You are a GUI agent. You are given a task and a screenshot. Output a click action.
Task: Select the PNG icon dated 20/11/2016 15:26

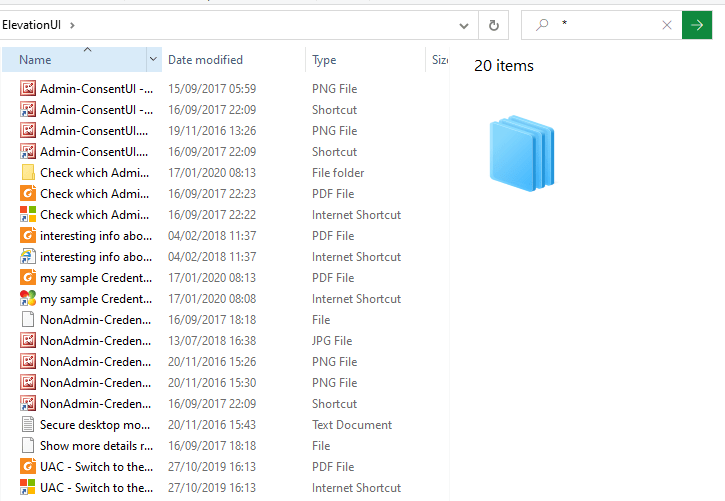(28, 361)
